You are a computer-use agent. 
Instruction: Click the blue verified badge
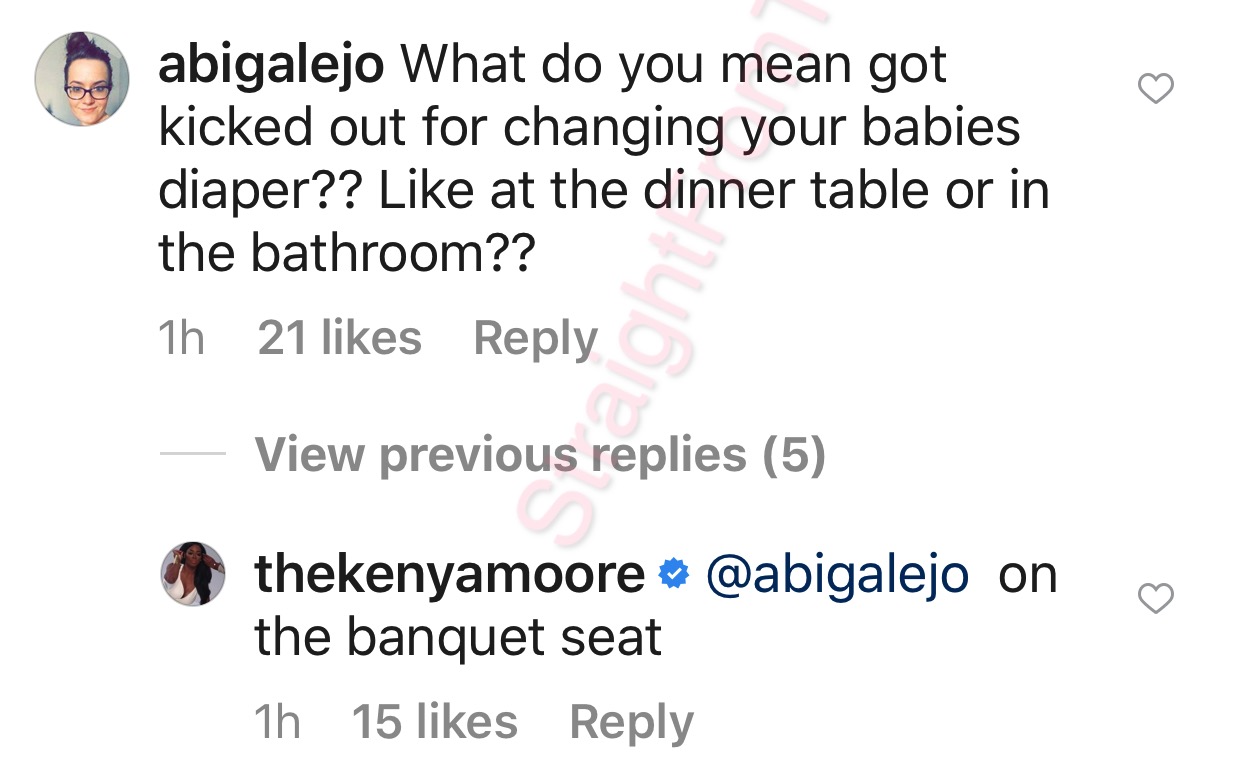(x=675, y=576)
